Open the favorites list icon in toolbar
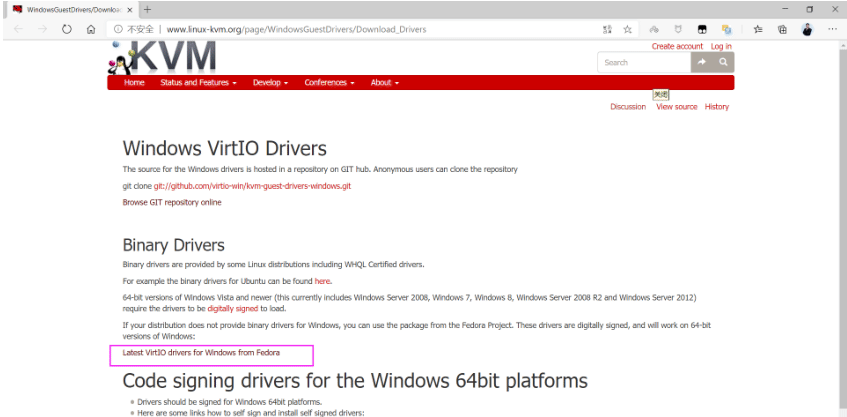 point(758,29)
